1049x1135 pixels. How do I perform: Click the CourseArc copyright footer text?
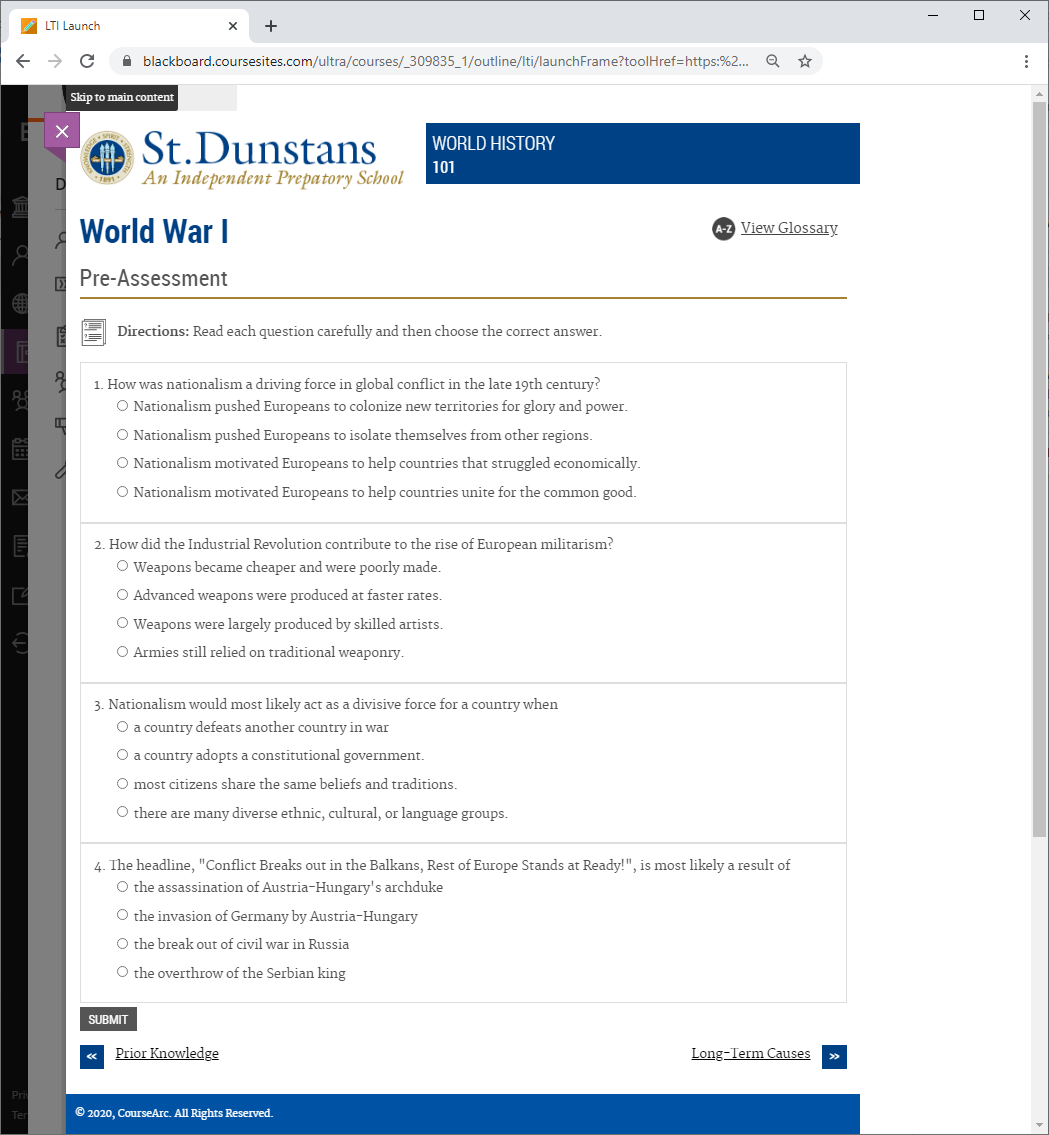pyautogui.click(x=174, y=1113)
